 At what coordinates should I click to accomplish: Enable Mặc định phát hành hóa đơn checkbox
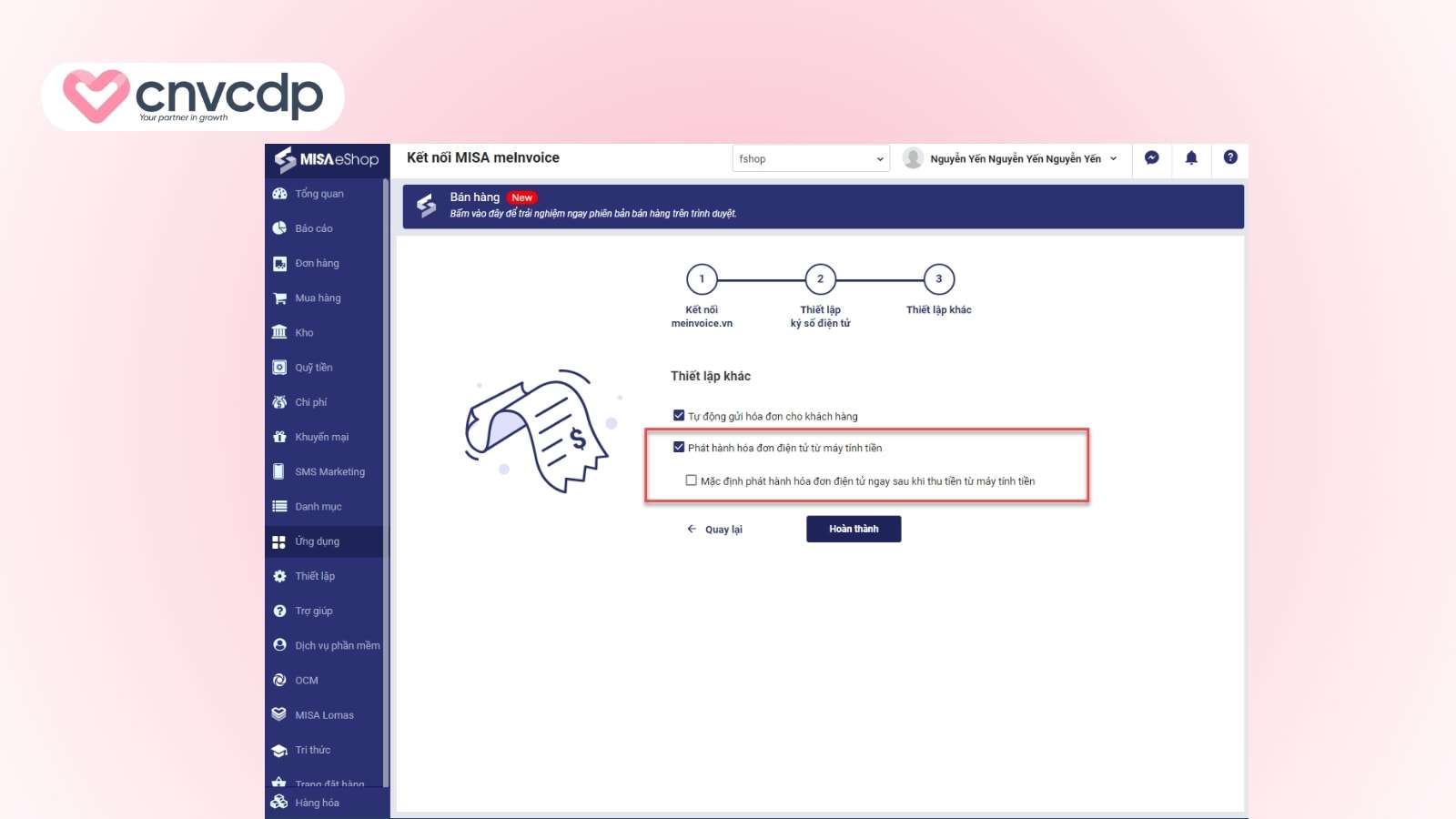(x=692, y=480)
